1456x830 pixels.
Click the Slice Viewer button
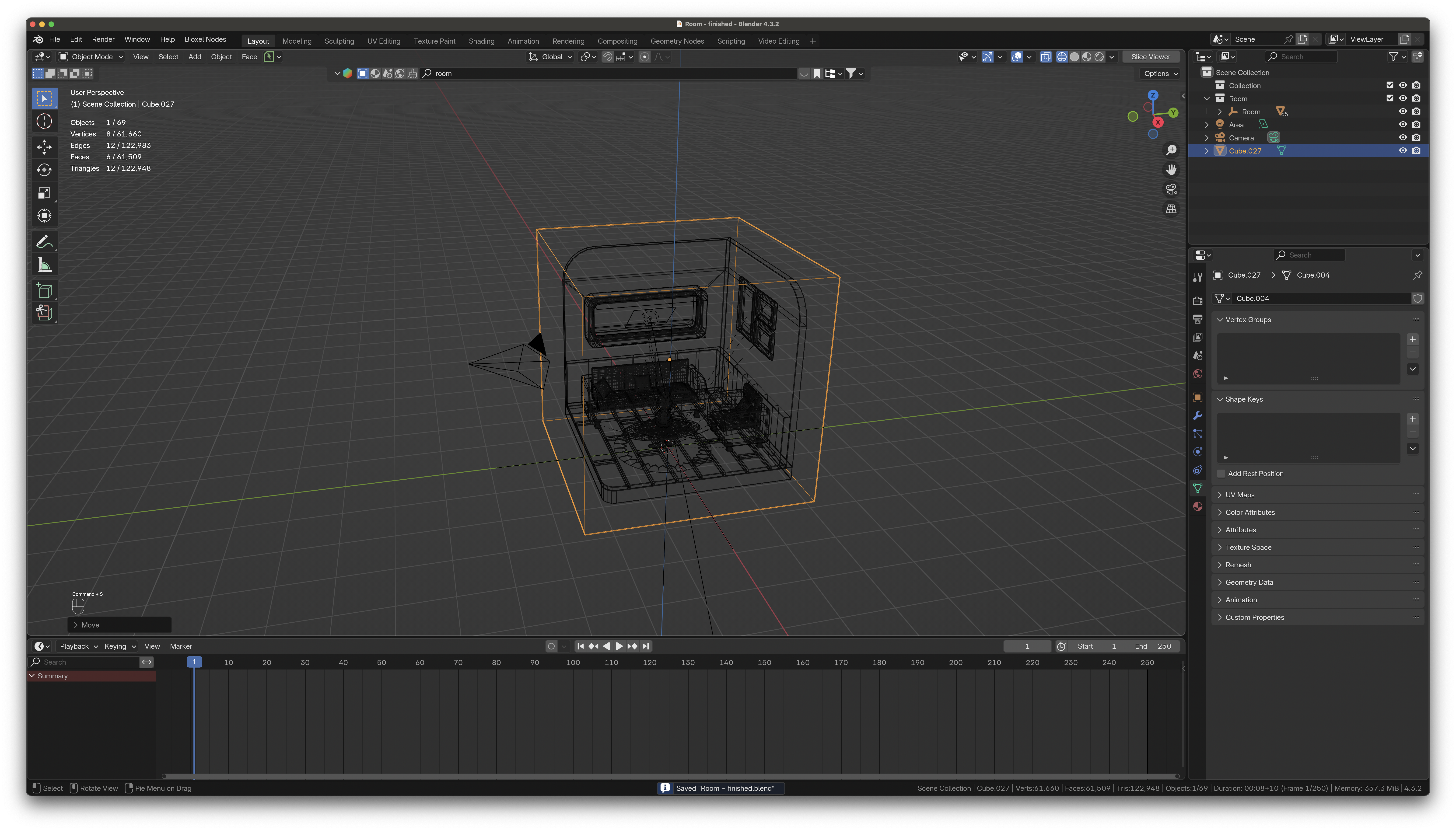point(1150,57)
